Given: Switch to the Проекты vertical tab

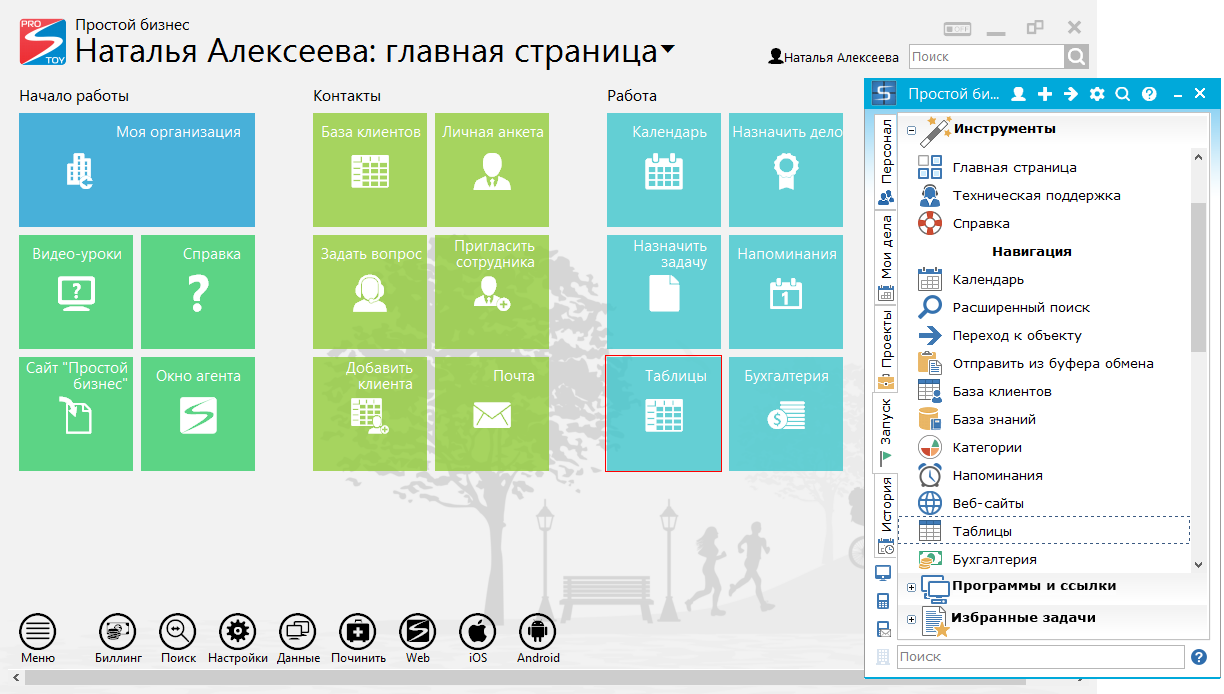Looking at the screenshot, I should tap(885, 349).
